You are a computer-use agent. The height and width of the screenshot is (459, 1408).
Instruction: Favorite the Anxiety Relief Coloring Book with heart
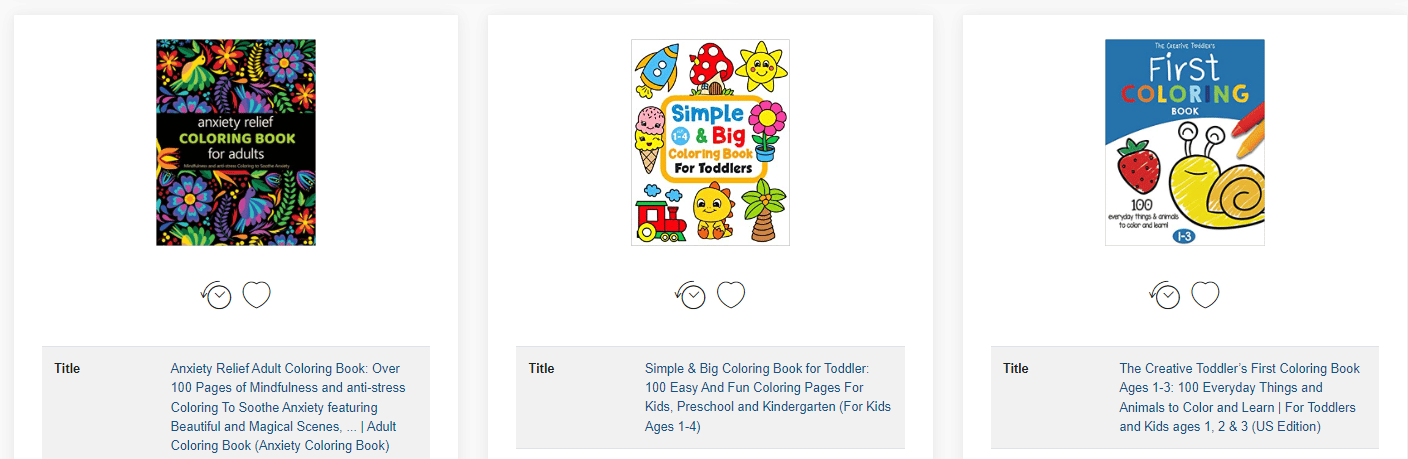pos(257,295)
